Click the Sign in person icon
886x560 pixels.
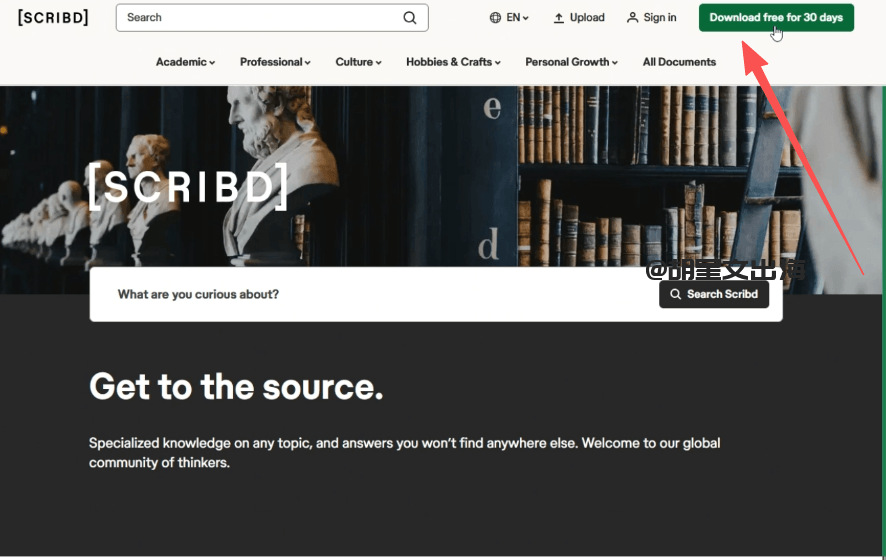(x=632, y=18)
